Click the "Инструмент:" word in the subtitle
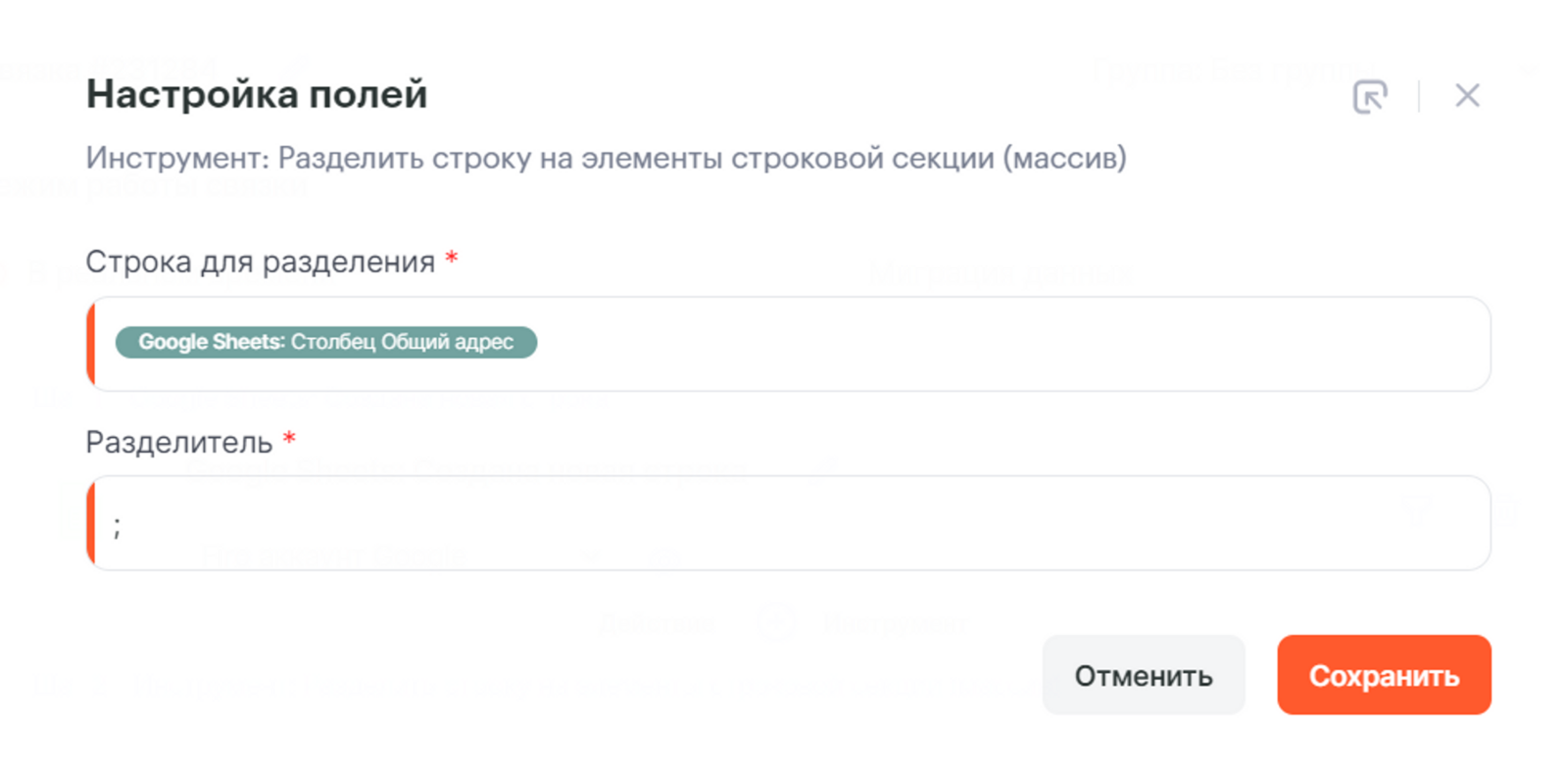This screenshot has height=770, width=1568. pos(176,158)
